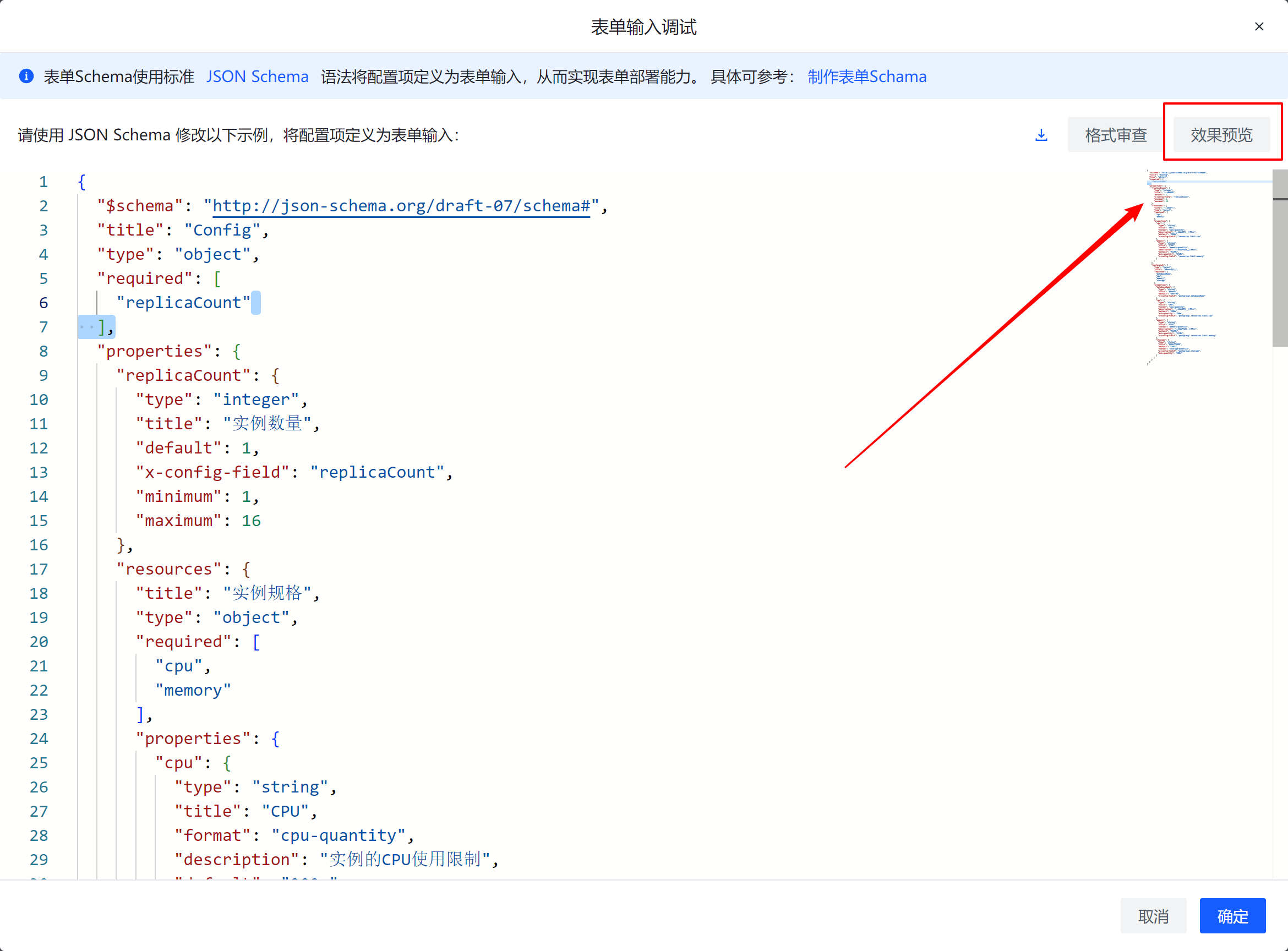Click line number 24 in gutter
Image resolution: width=1288 pixels, height=951 pixels.
[39, 739]
